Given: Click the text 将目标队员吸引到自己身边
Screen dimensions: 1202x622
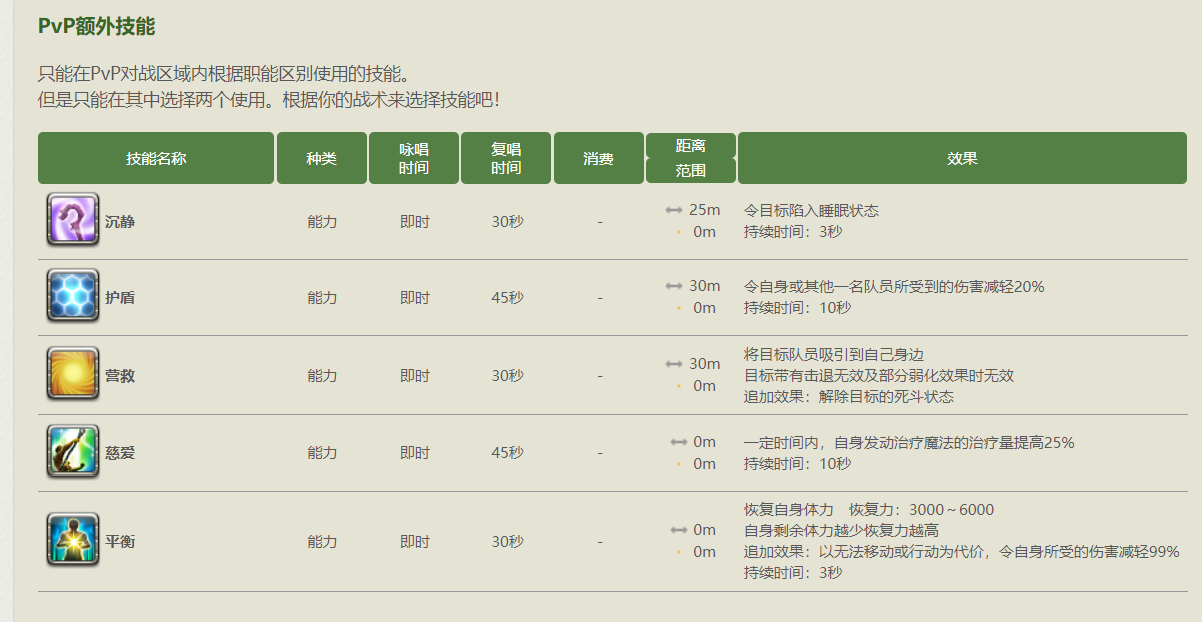Looking at the screenshot, I should click(834, 355).
